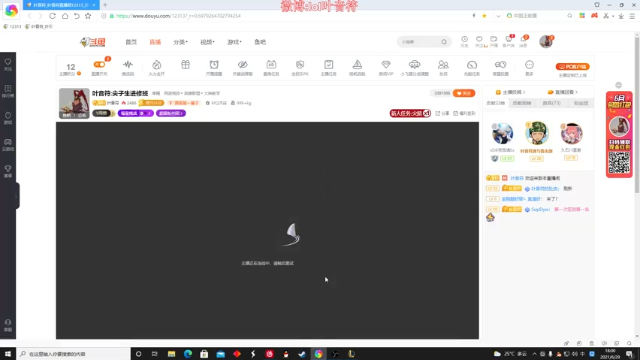Open the gift box tool
The width and height of the screenshot is (640, 360).
click(185, 64)
